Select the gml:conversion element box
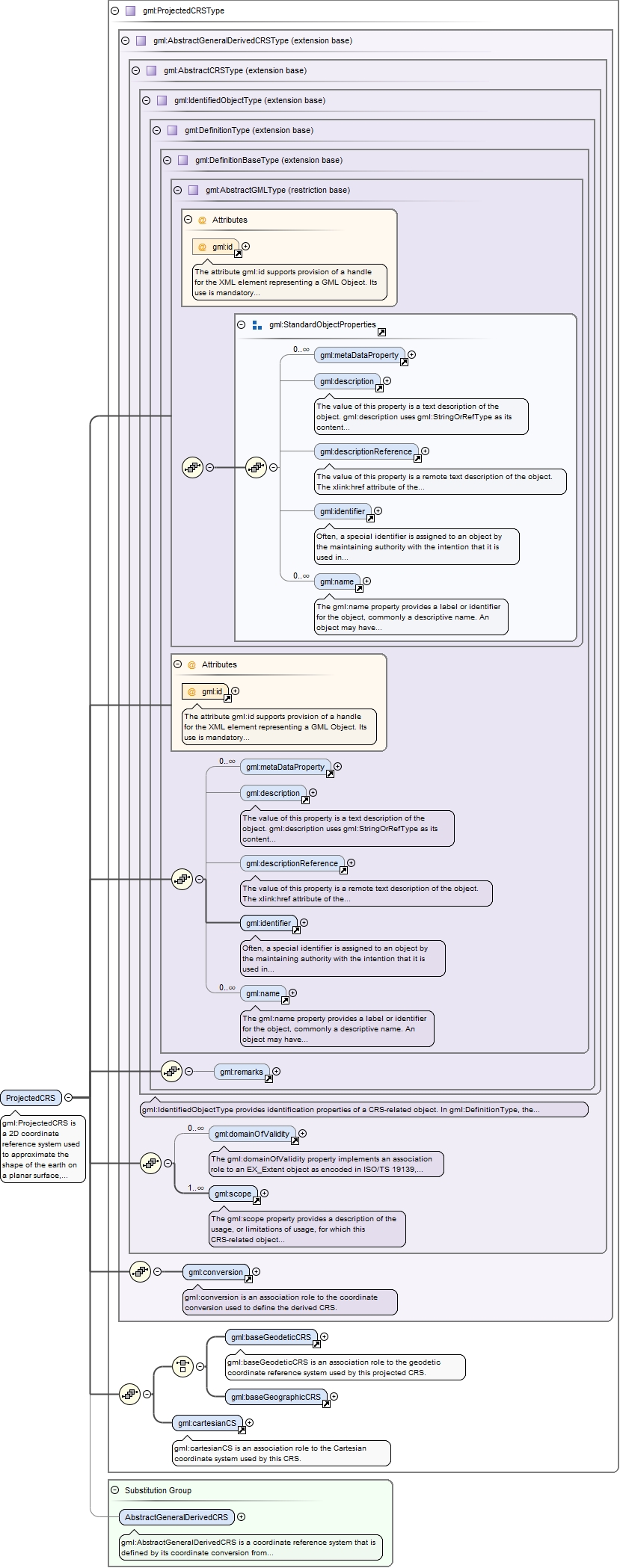This screenshot has height=1568, width=620. pos(215,1272)
